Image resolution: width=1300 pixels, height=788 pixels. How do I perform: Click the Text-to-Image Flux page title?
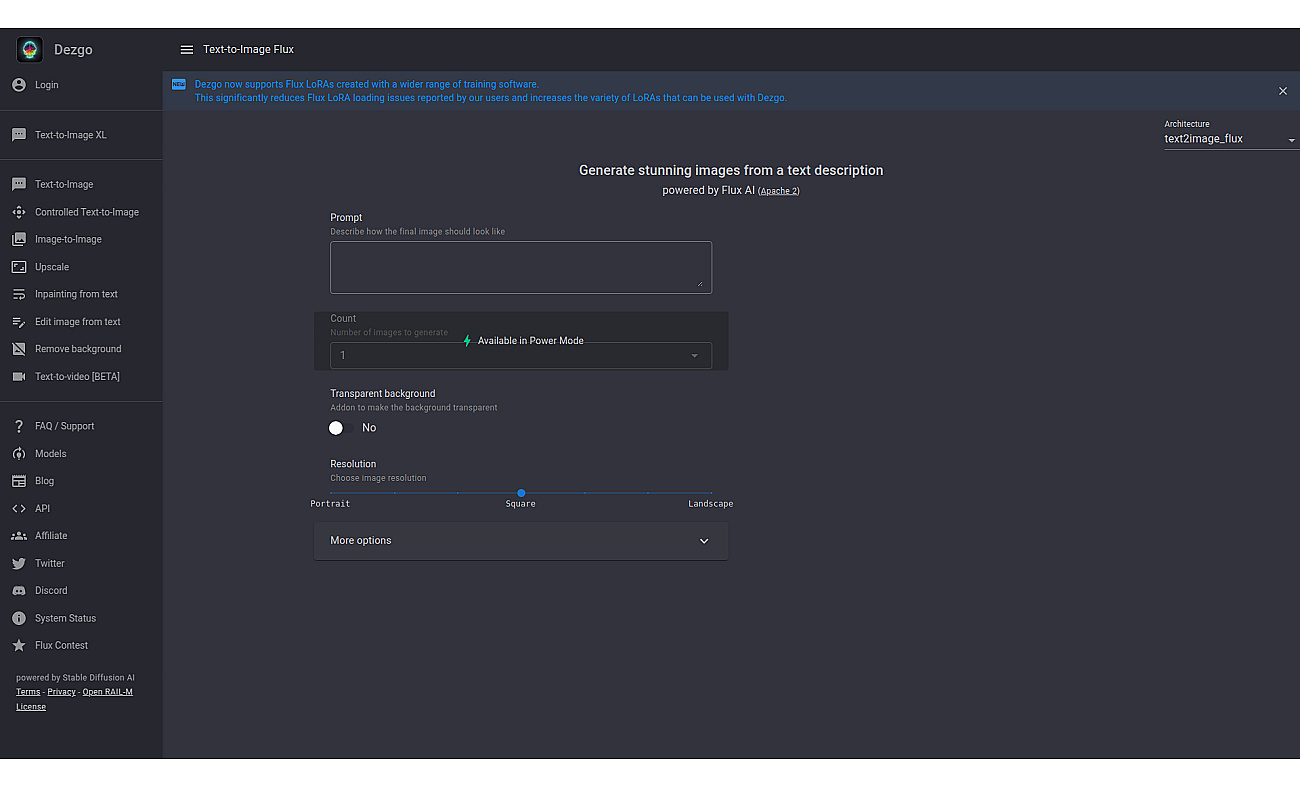pos(248,50)
